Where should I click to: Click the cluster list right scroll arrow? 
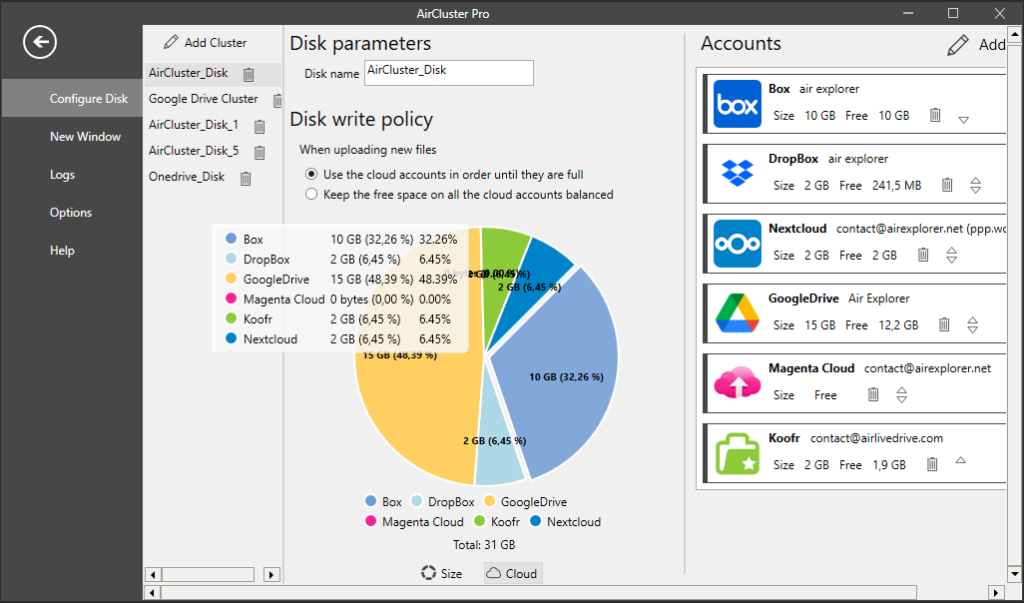click(272, 575)
